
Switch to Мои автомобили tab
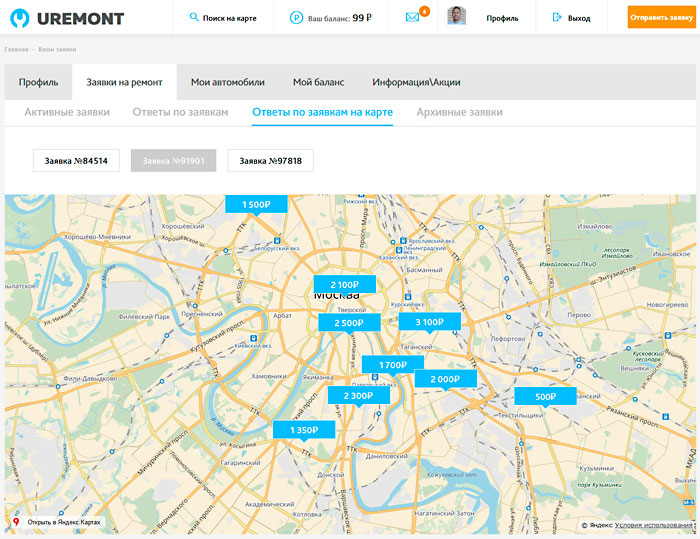click(x=227, y=82)
